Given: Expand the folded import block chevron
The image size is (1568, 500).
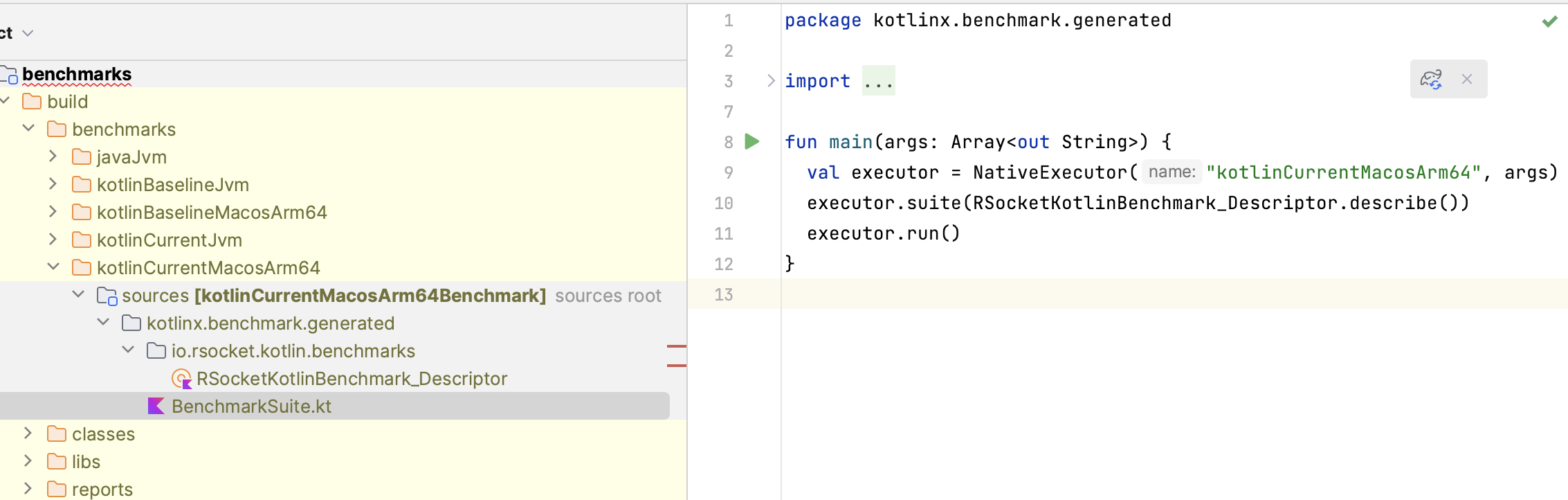Looking at the screenshot, I should click(x=771, y=81).
